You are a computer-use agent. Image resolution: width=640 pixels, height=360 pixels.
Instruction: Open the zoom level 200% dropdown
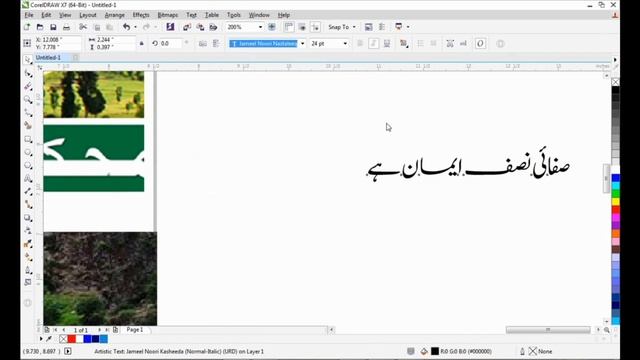260,27
